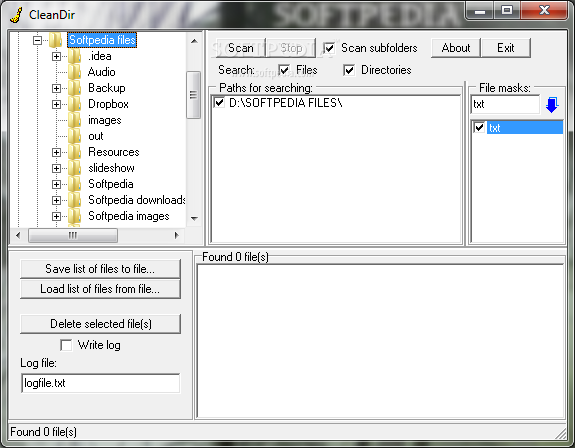Collapse the Softpedia files tree node
Screen dimensions: 575x448
click(37, 40)
